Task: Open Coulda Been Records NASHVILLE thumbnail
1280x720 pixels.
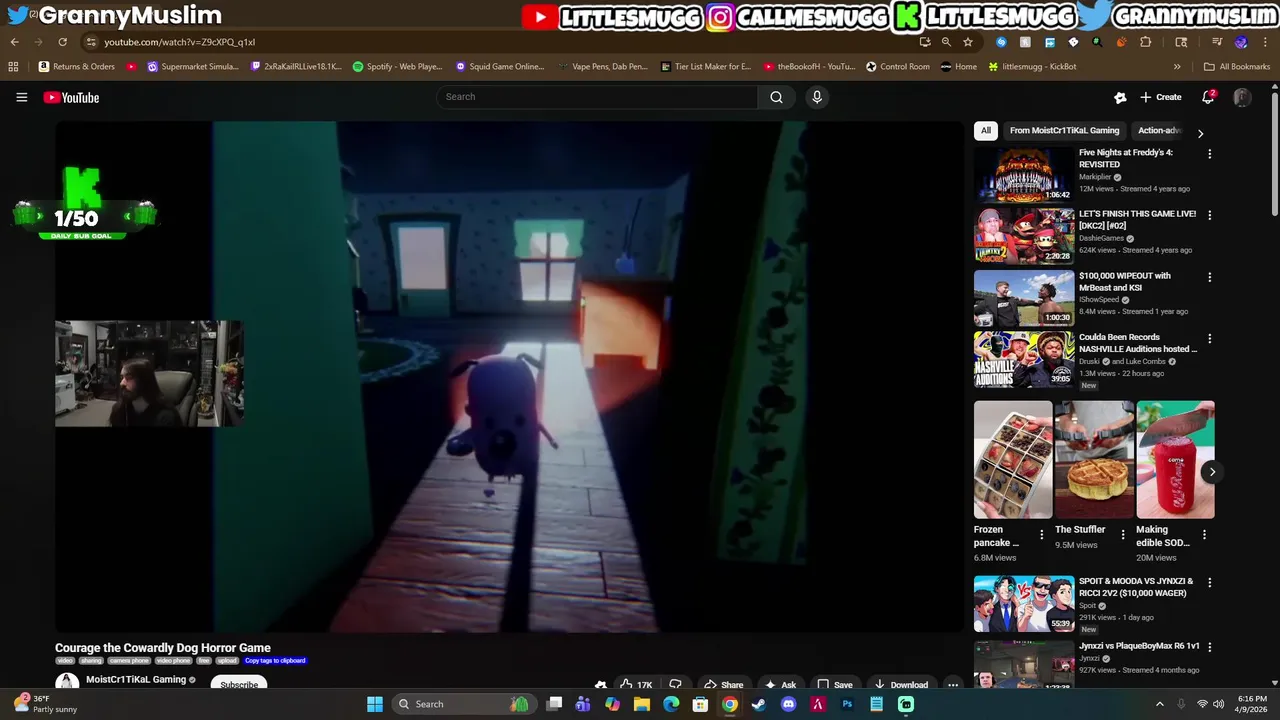Action: click(1024, 359)
